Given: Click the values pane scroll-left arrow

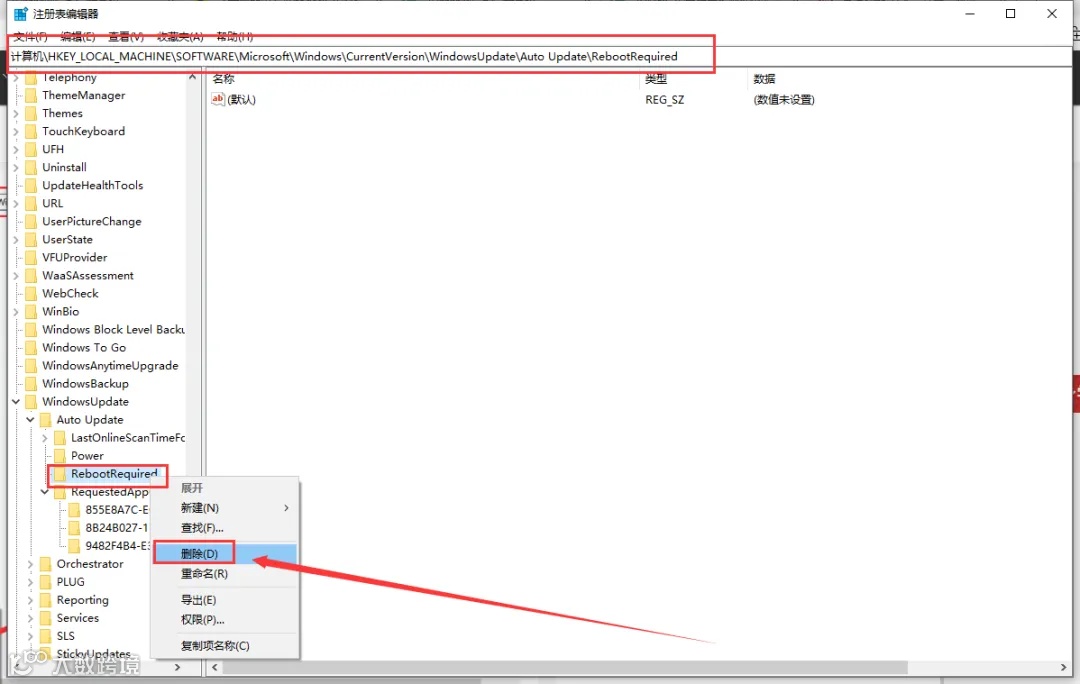Looking at the screenshot, I should 215,667.
